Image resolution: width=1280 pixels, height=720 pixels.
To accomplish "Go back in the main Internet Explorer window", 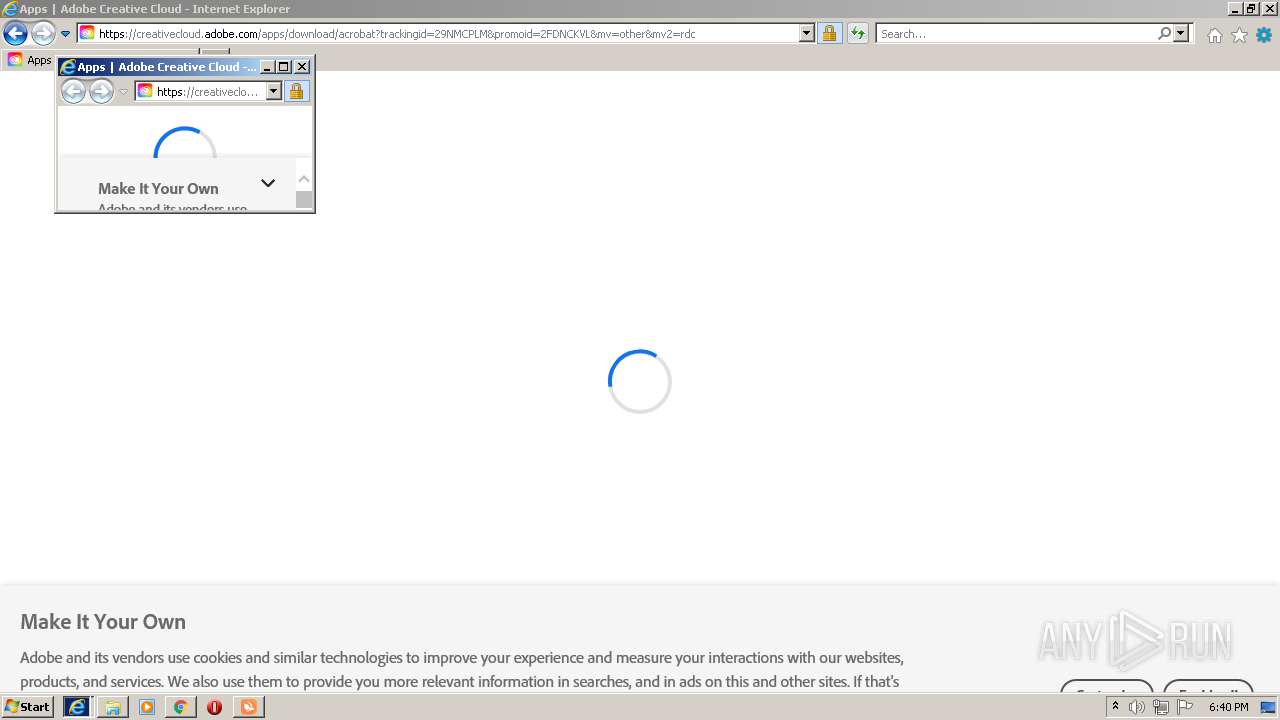I will click(x=15, y=34).
